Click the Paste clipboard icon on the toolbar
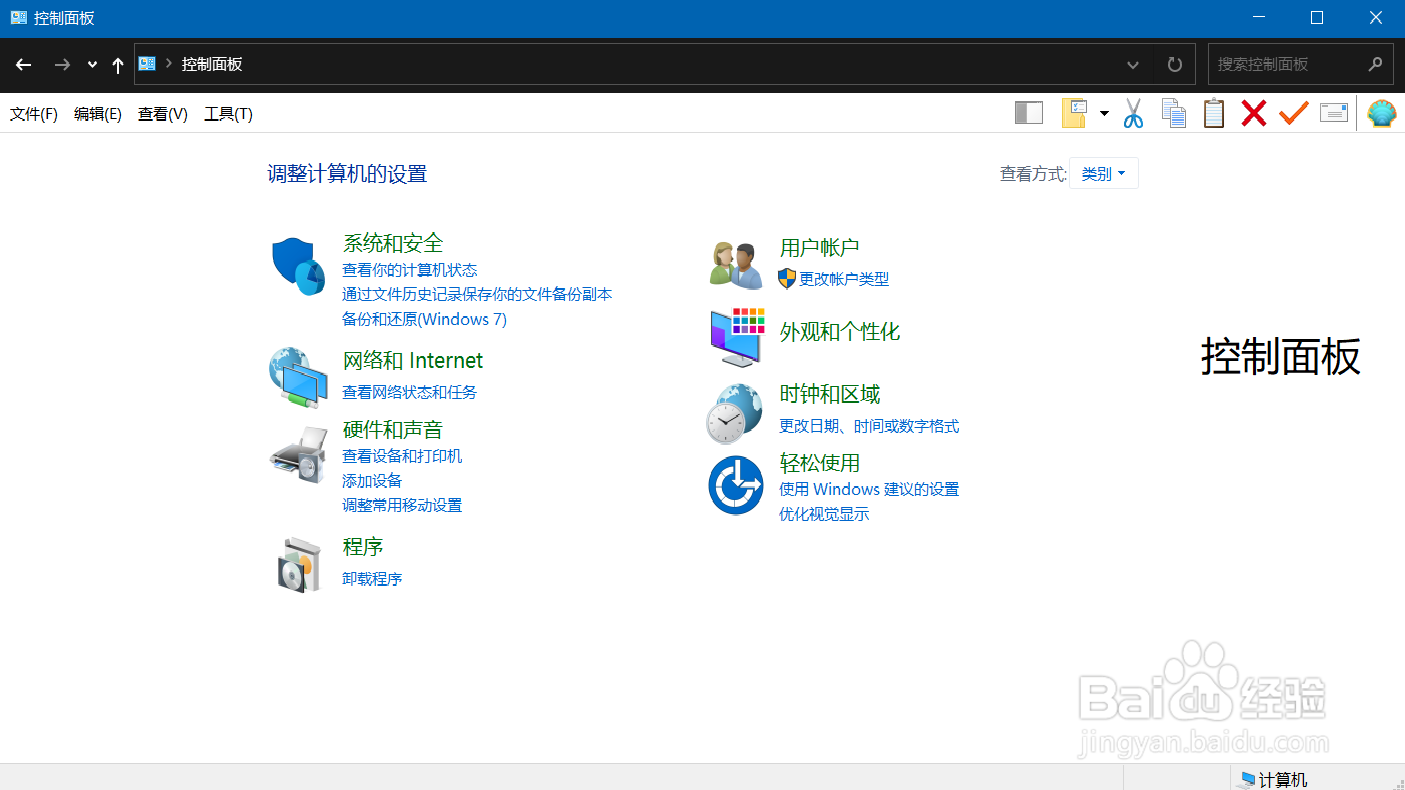 tap(1213, 113)
